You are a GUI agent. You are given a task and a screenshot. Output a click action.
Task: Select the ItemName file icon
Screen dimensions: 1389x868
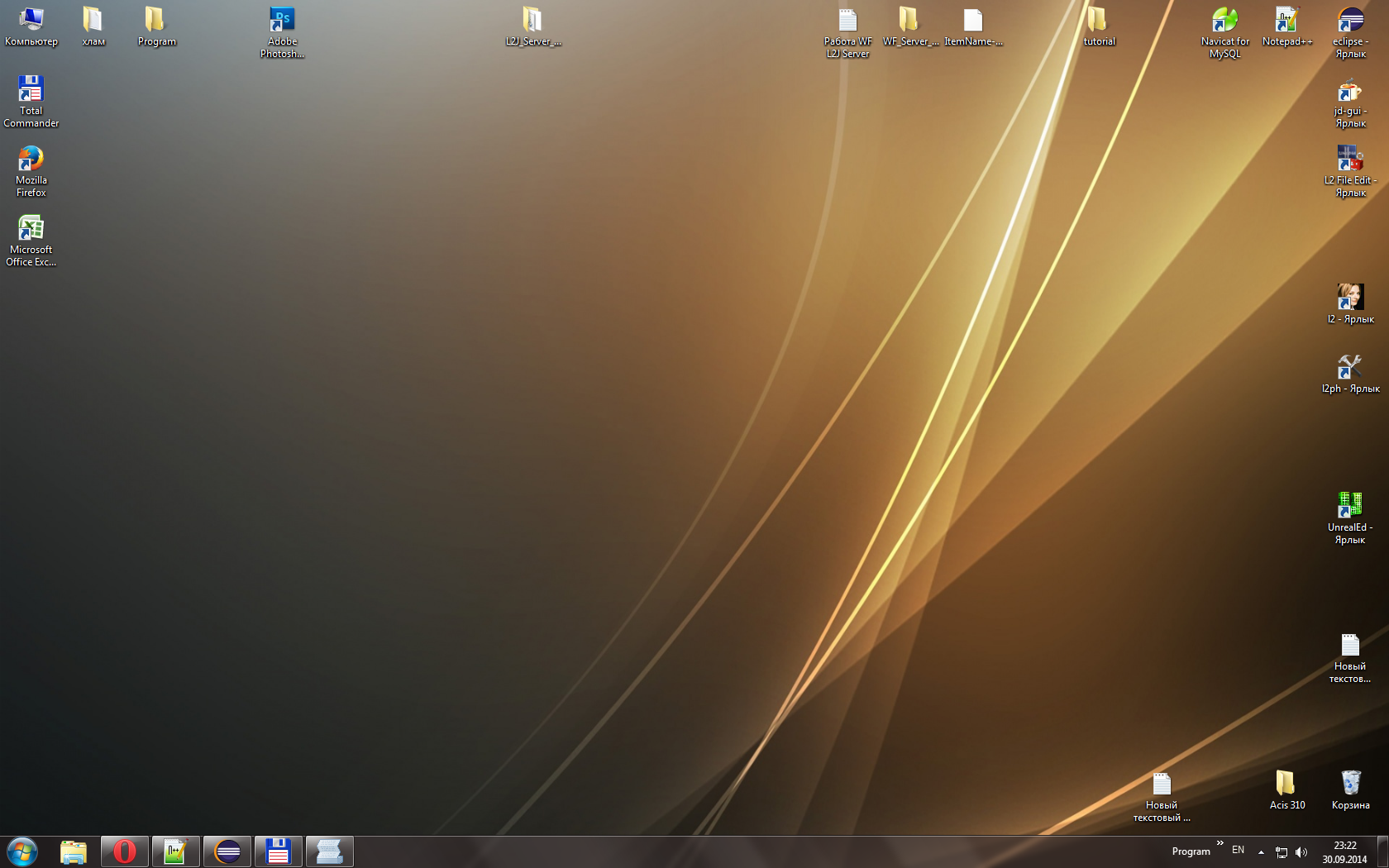(973, 26)
